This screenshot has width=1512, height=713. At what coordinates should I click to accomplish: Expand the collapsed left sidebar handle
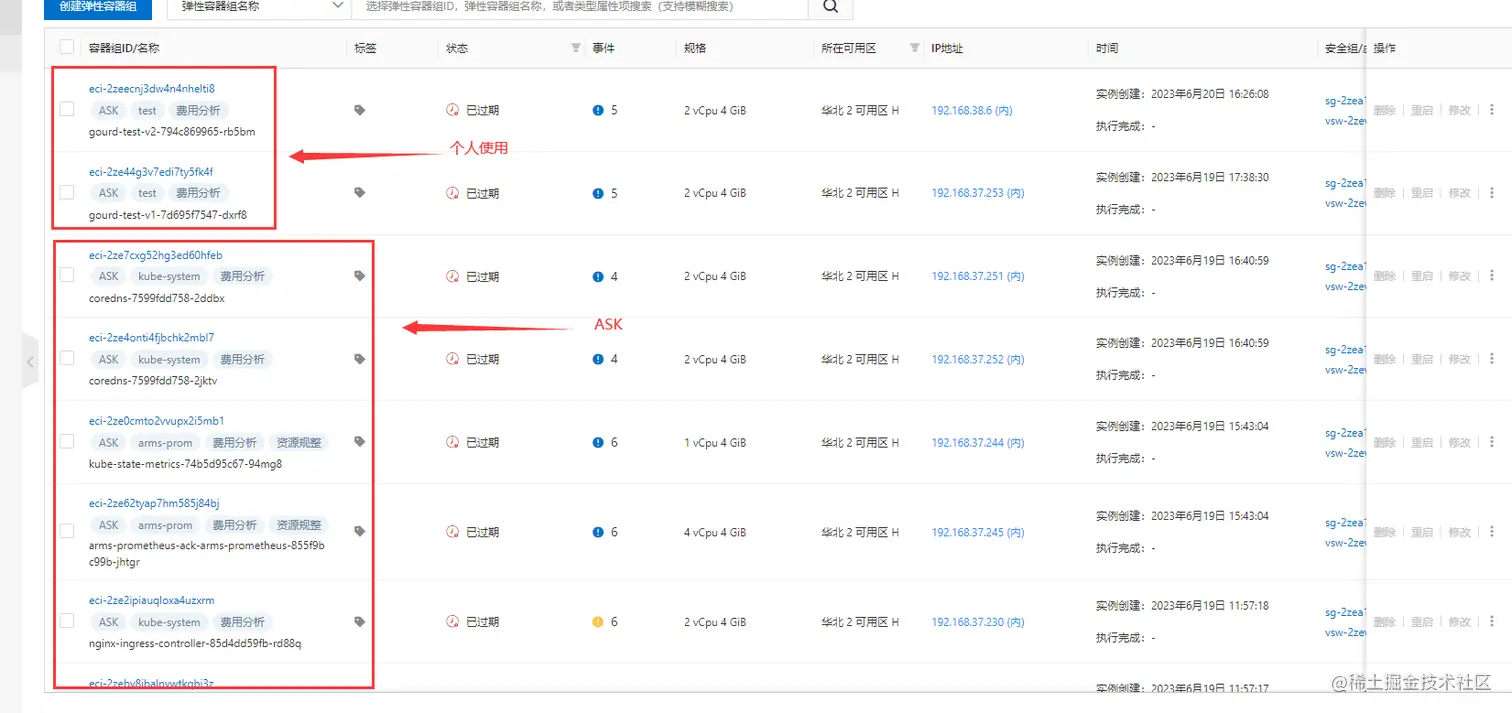pyautogui.click(x=30, y=361)
